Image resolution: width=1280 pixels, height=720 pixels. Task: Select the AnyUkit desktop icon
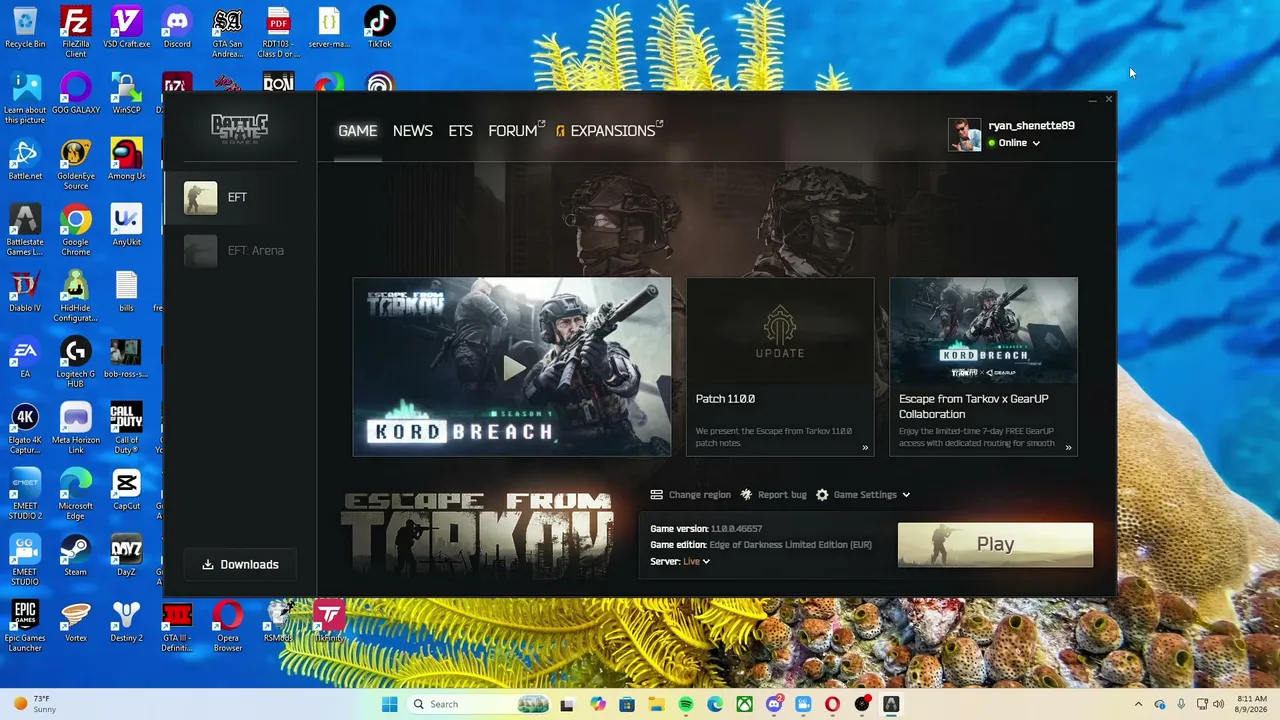[x=126, y=226]
